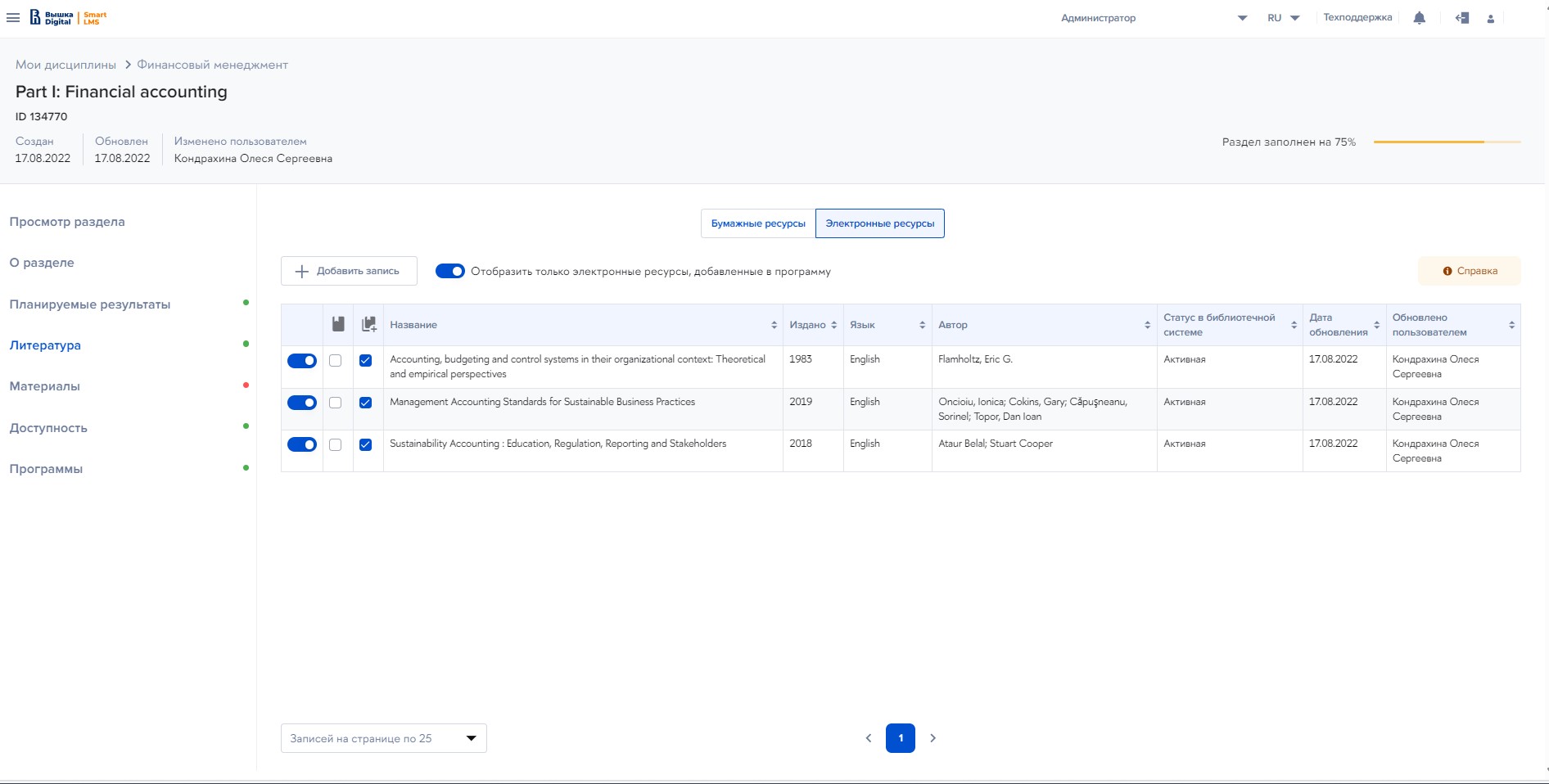This screenshot has width=1549, height=784.
Task: Go to previous page arrow
Action: pyautogui.click(x=869, y=738)
